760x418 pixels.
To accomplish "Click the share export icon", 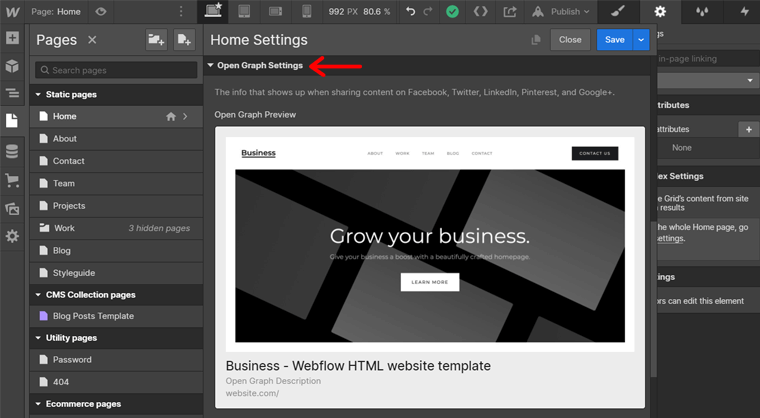I will pyautogui.click(x=509, y=11).
